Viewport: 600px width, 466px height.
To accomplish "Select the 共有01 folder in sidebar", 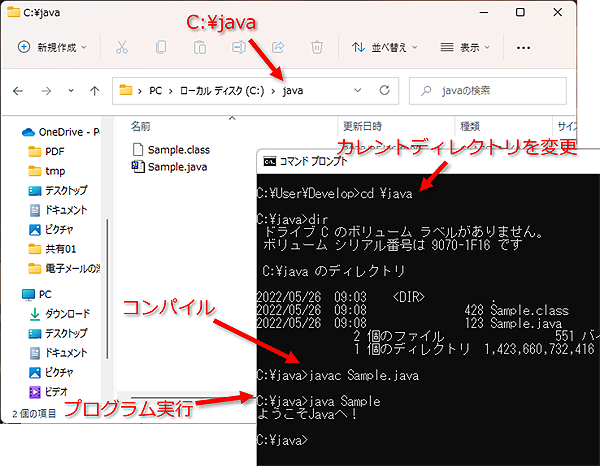I will [x=60, y=249].
